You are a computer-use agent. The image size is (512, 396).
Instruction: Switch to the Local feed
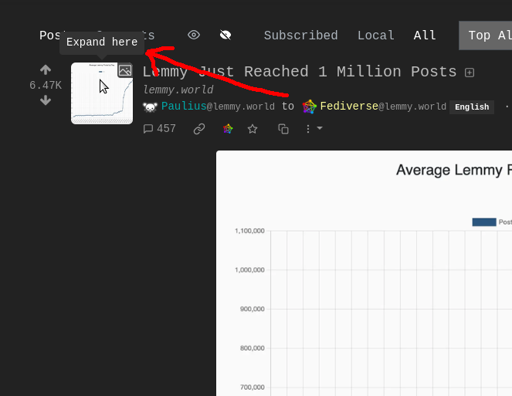click(x=376, y=35)
